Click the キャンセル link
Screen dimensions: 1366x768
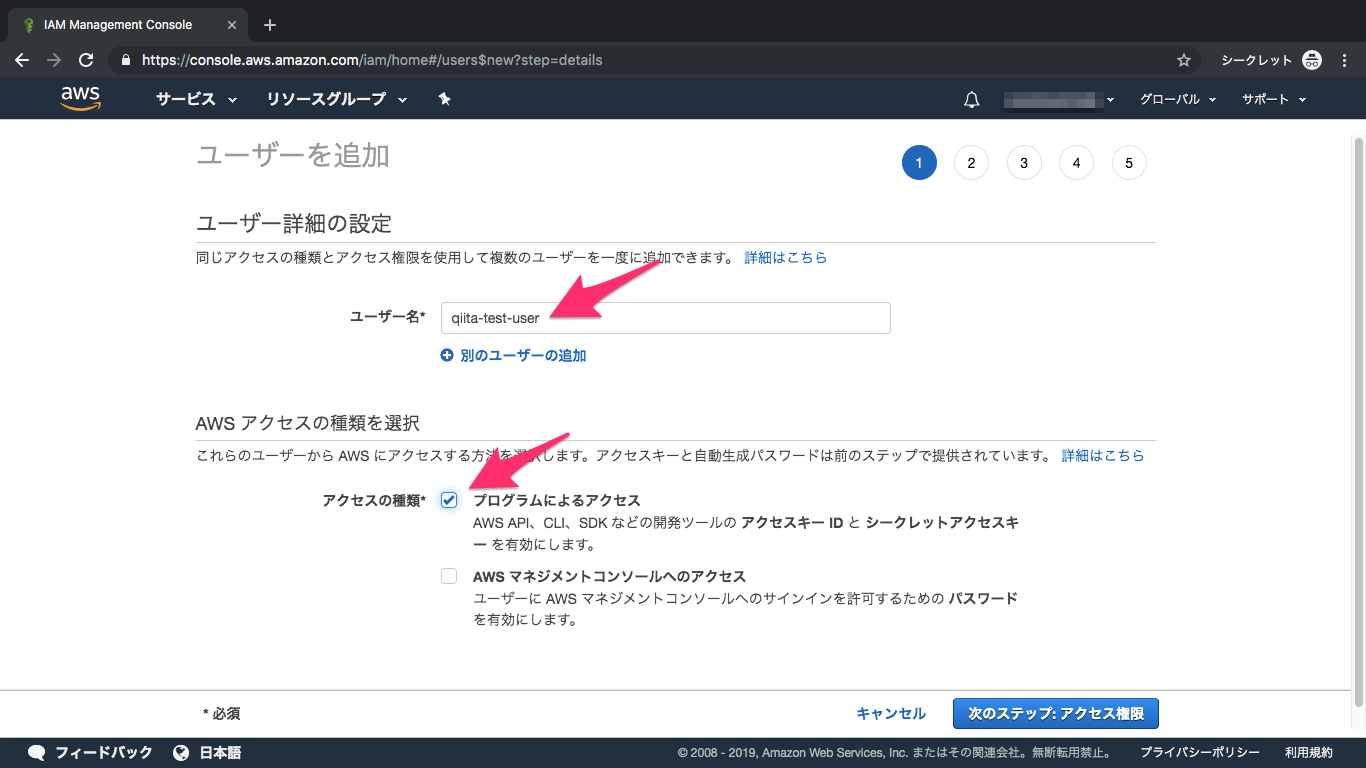(891, 714)
